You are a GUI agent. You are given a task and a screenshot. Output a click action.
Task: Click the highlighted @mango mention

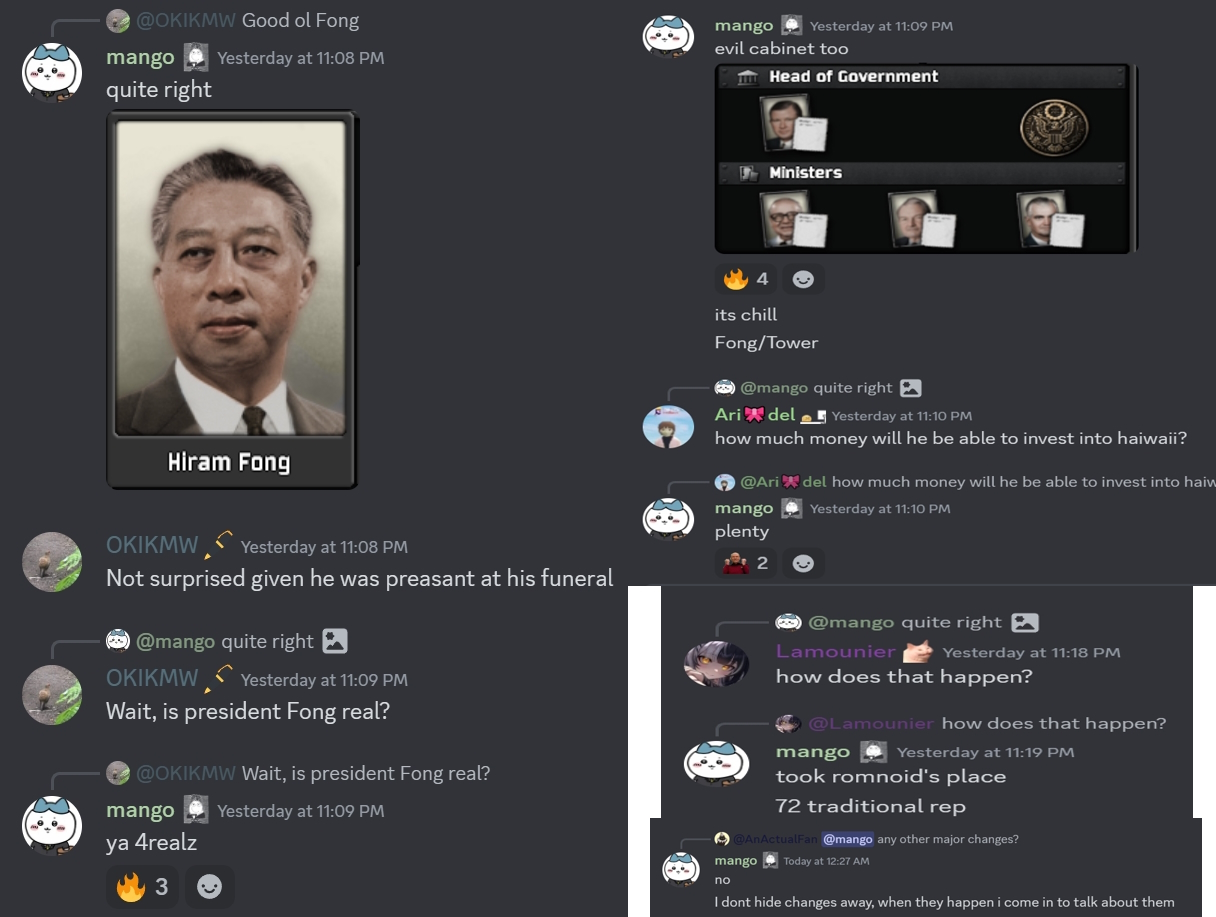[x=848, y=839]
